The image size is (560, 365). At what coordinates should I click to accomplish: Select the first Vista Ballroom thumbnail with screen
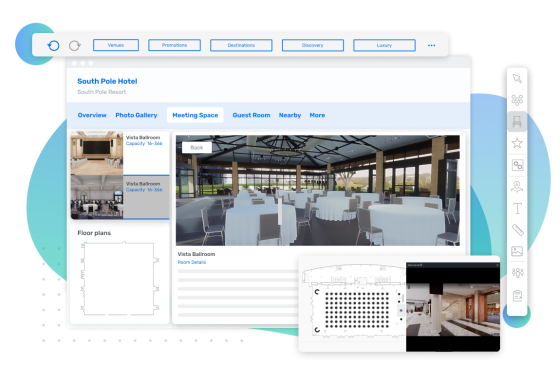[x=97, y=153]
